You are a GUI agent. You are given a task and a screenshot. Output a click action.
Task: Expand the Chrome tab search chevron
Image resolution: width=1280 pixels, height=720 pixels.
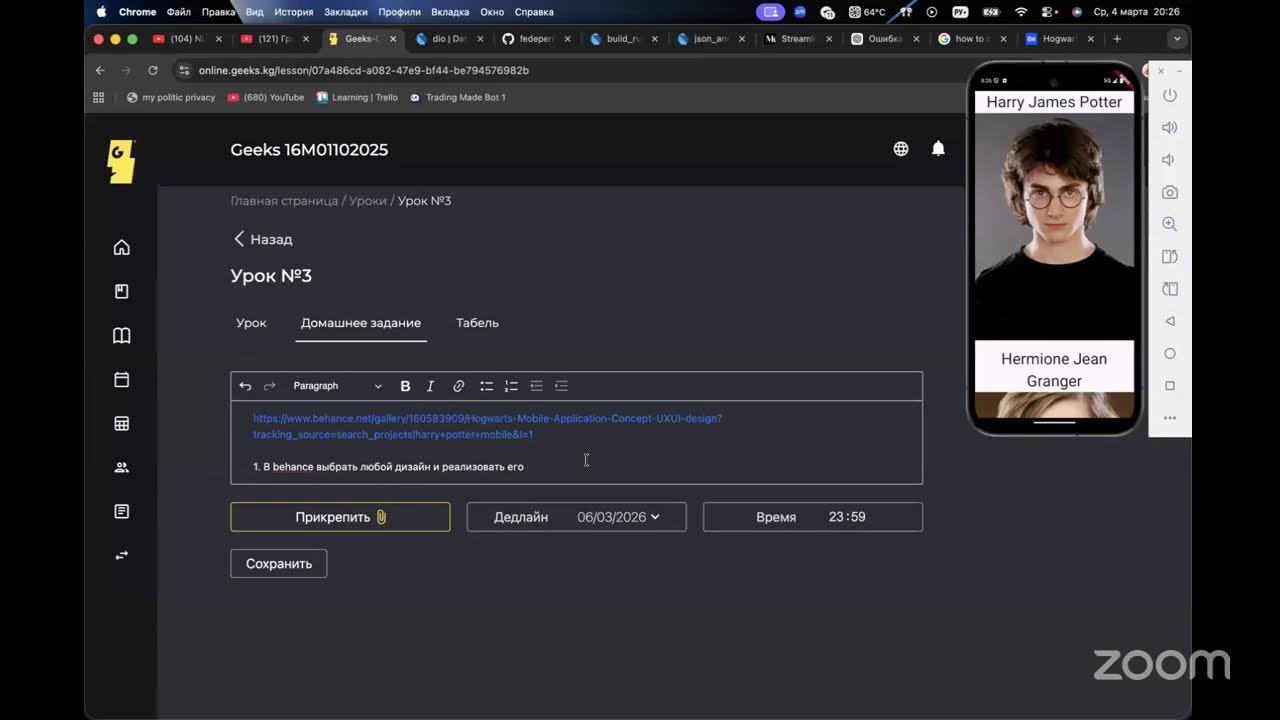coord(1177,39)
